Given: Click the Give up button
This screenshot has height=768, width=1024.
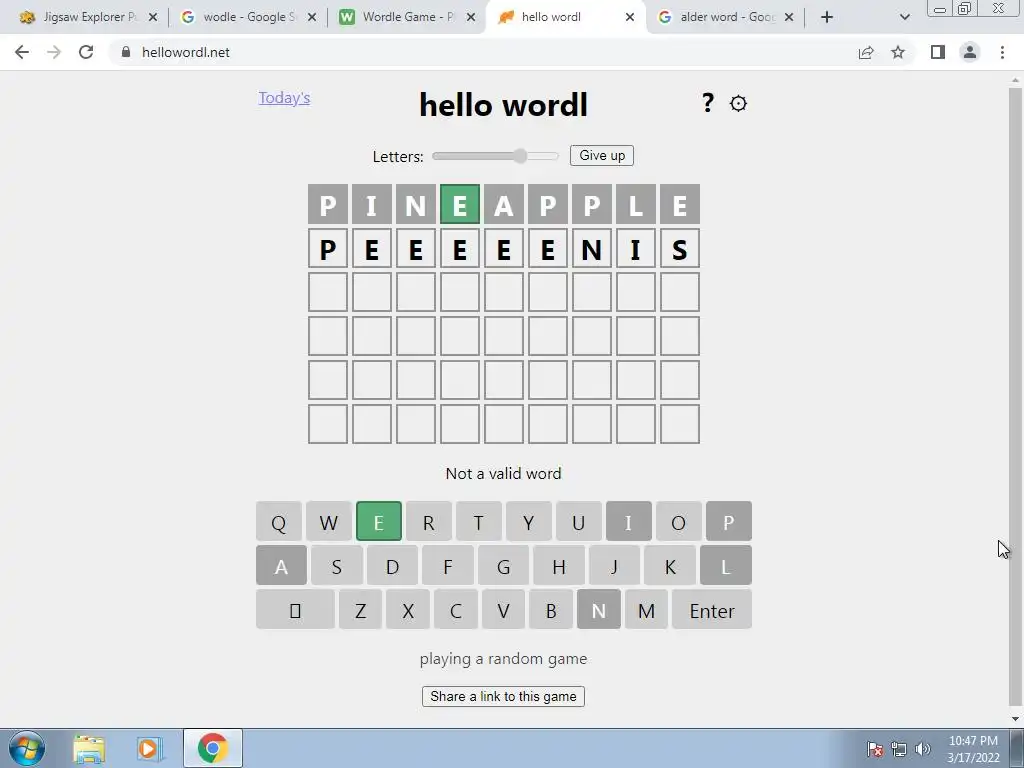Looking at the screenshot, I should click(x=601, y=155).
